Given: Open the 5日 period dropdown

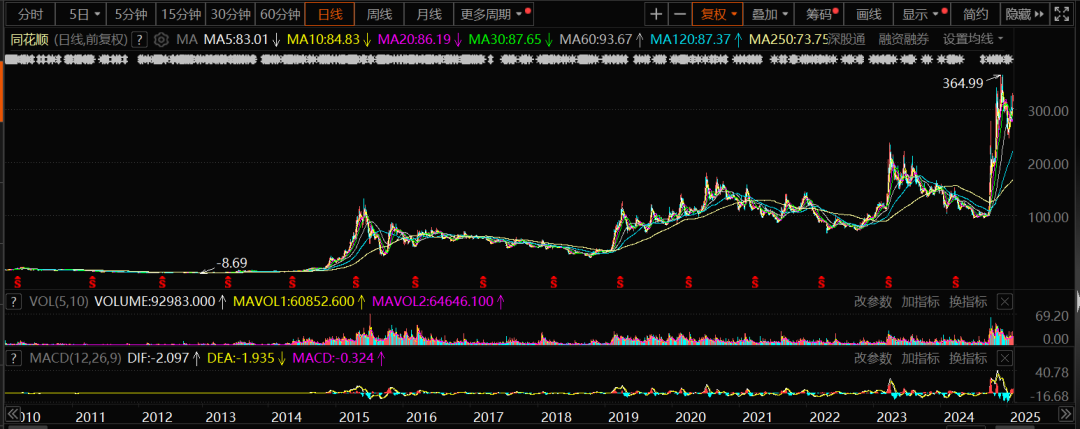Looking at the screenshot, I should tap(80, 14).
